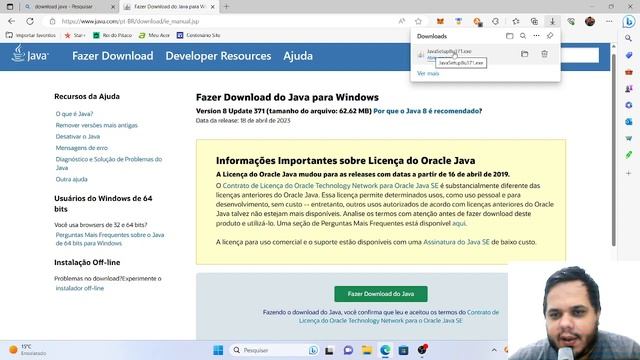Open the Developer Resources menu
The height and width of the screenshot is (360, 640).
pyautogui.click(x=218, y=56)
